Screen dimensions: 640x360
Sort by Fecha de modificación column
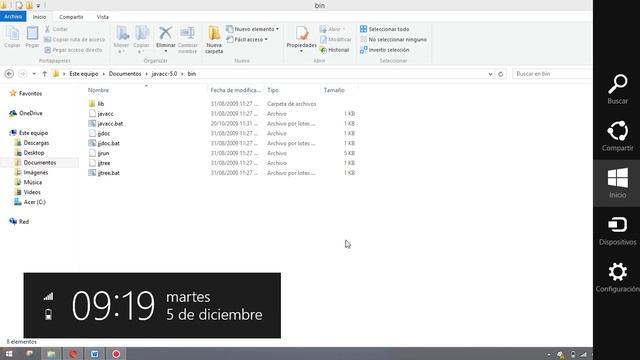pyautogui.click(x=236, y=90)
